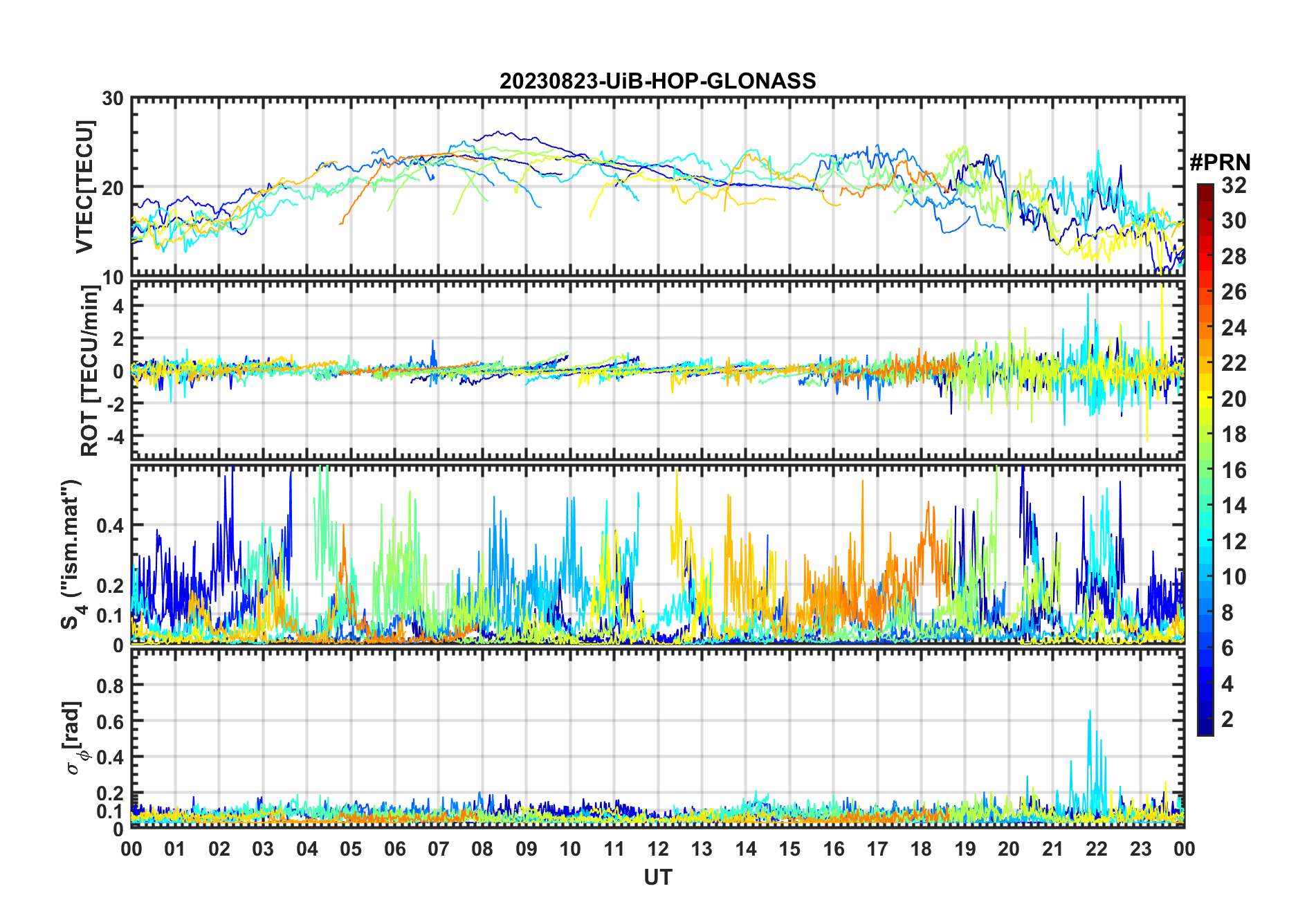Select the VTEC[TECU] y-axis label

click(x=84, y=187)
